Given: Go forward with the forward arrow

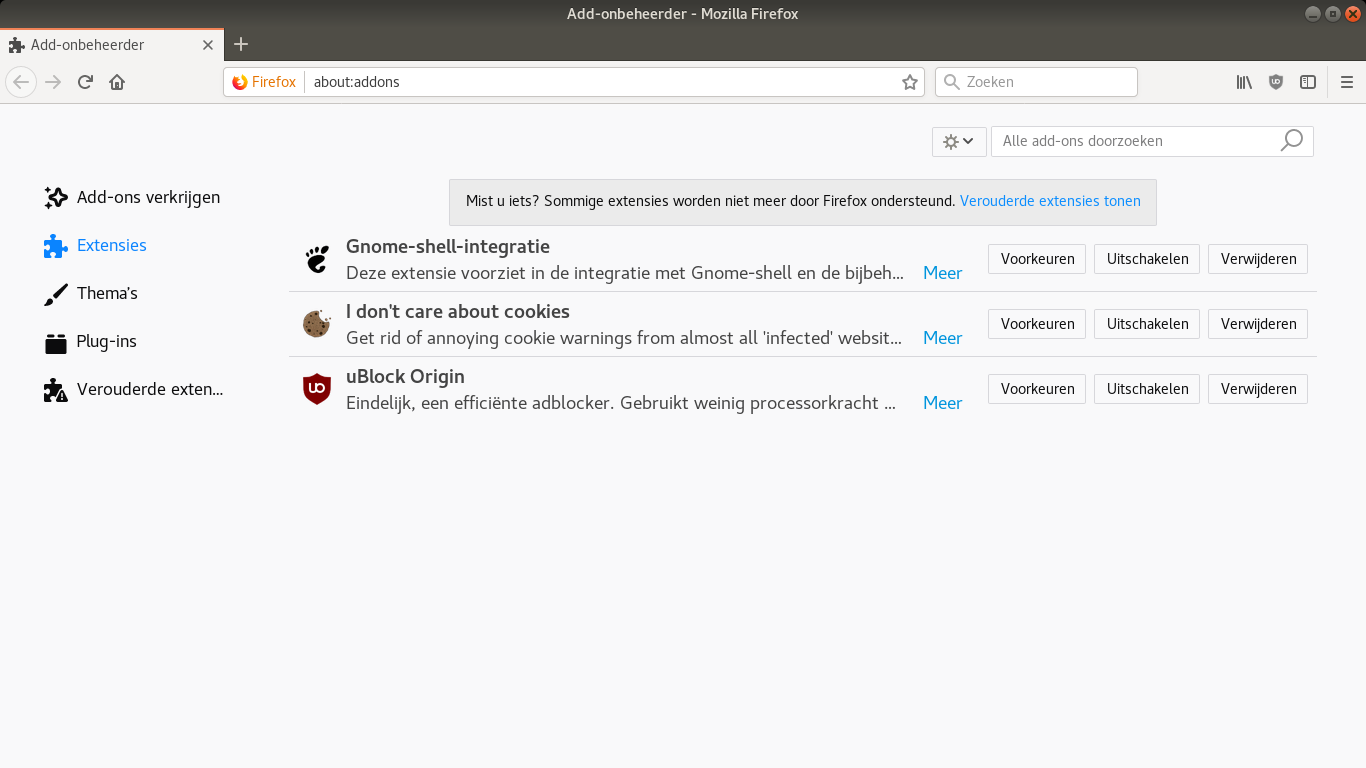Looking at the screenshot, I should click(54, 82).
